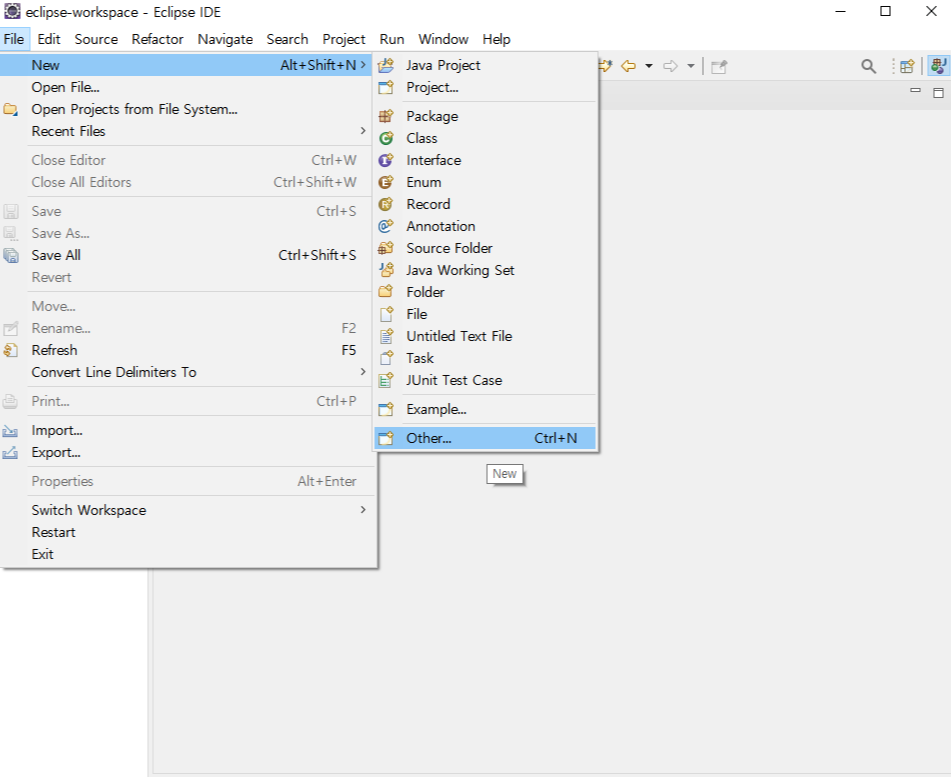Open the Edit menu
The width and height of the screenshot is (951, 777).
click(49, 39)
